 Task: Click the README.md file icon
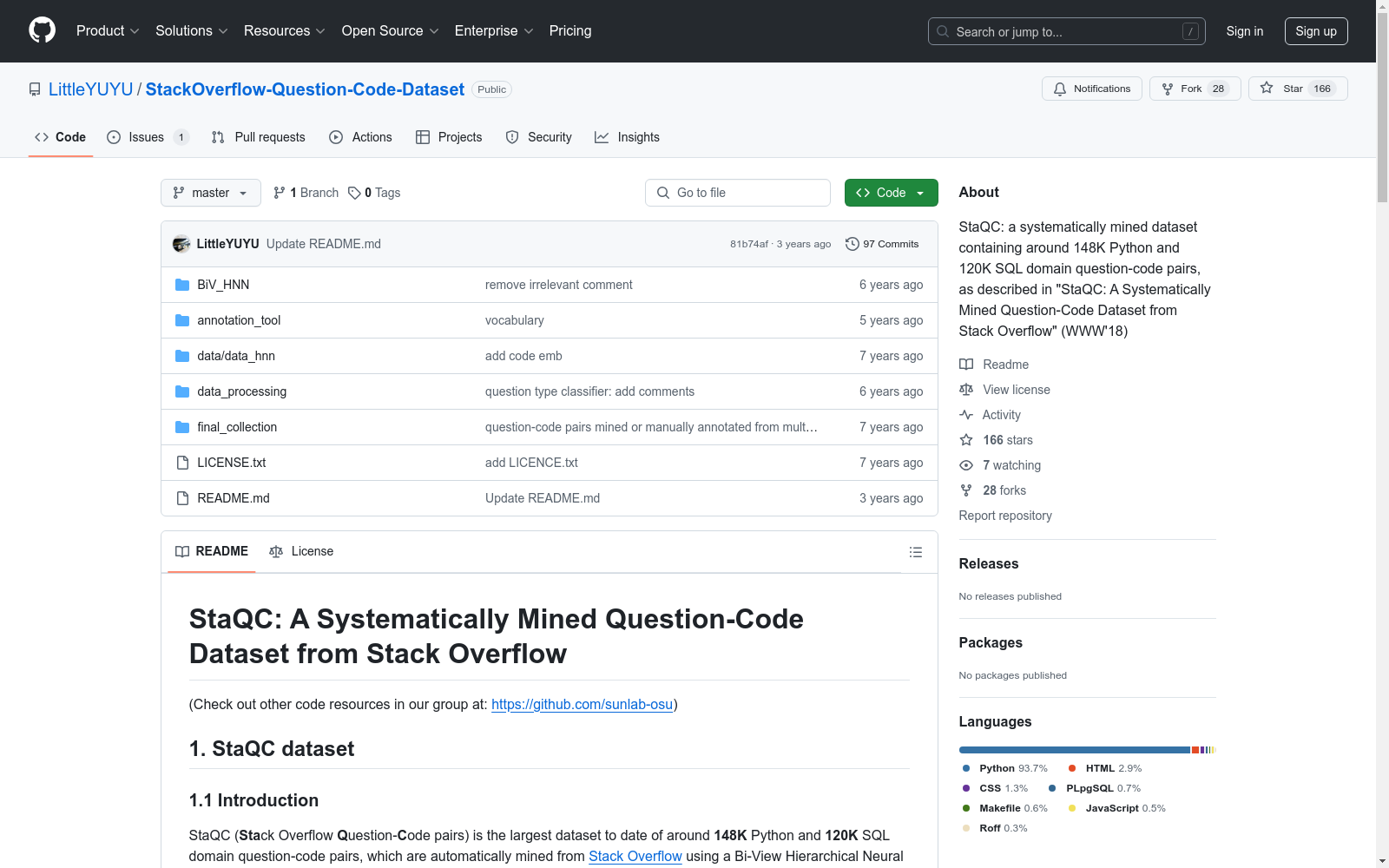point(182,498)
